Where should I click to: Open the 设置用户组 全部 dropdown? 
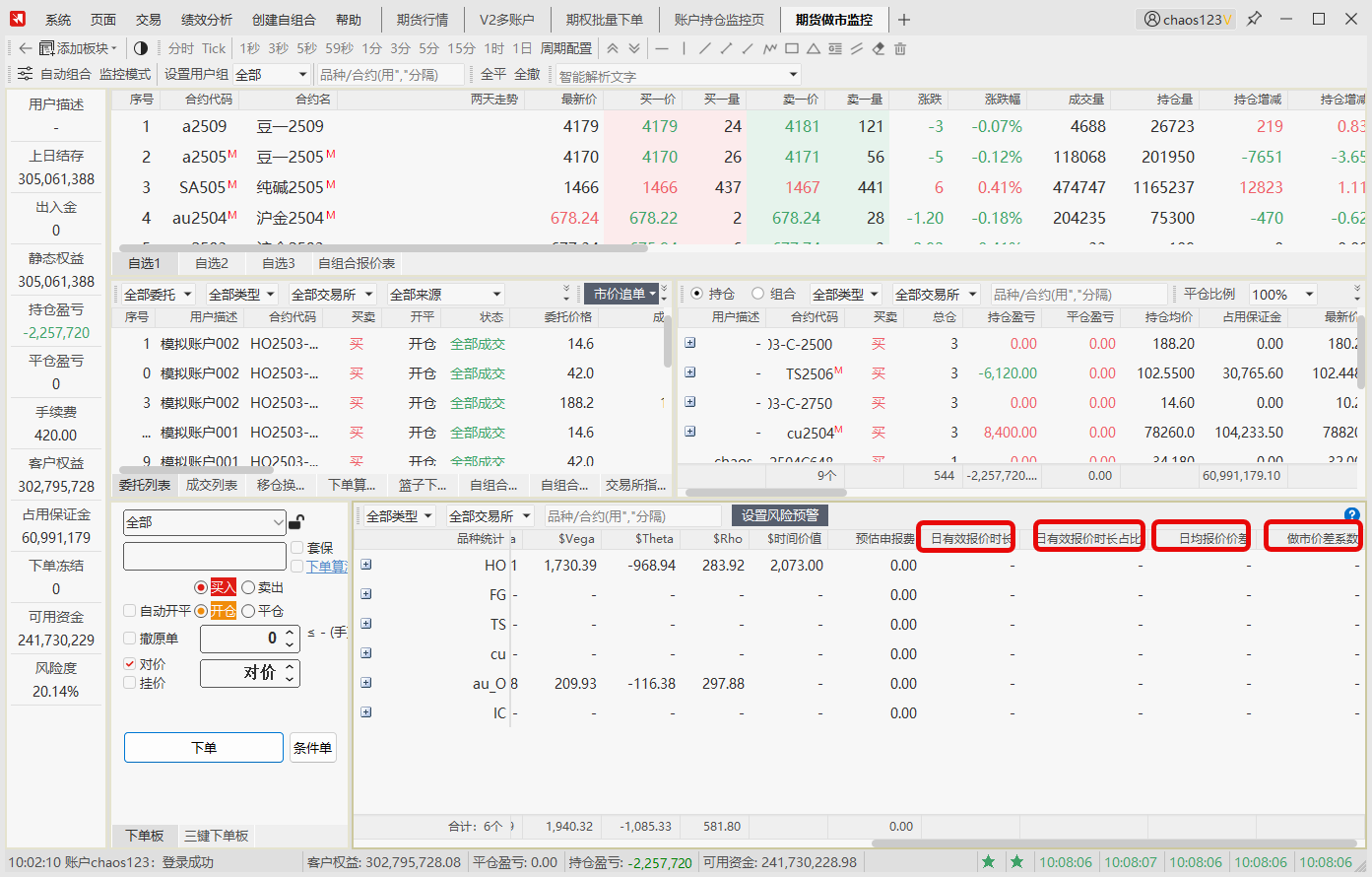(272, 75)
